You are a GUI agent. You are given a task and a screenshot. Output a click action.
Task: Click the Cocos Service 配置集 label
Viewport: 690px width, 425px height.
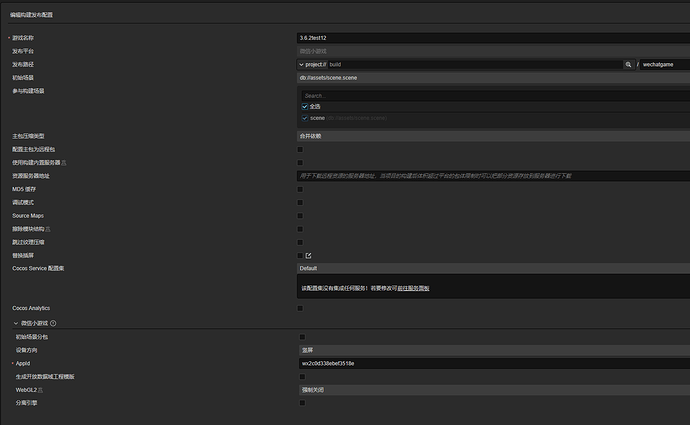tap(38, 268)
